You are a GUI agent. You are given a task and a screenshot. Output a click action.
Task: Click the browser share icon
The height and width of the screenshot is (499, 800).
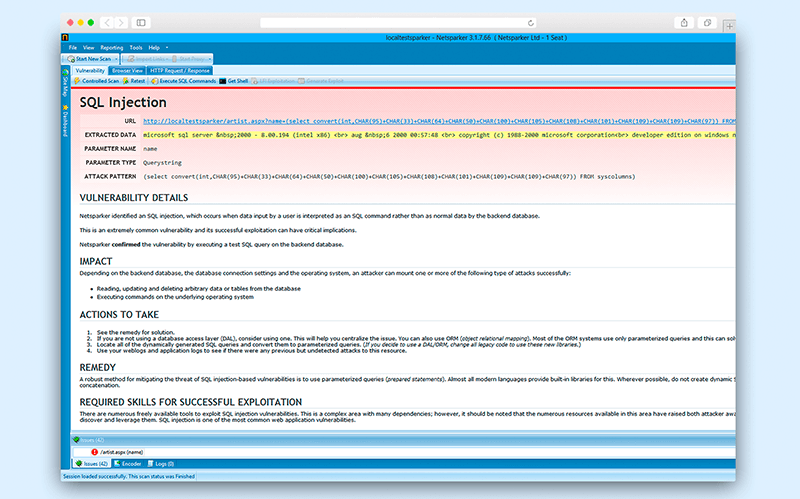(684, 22)
